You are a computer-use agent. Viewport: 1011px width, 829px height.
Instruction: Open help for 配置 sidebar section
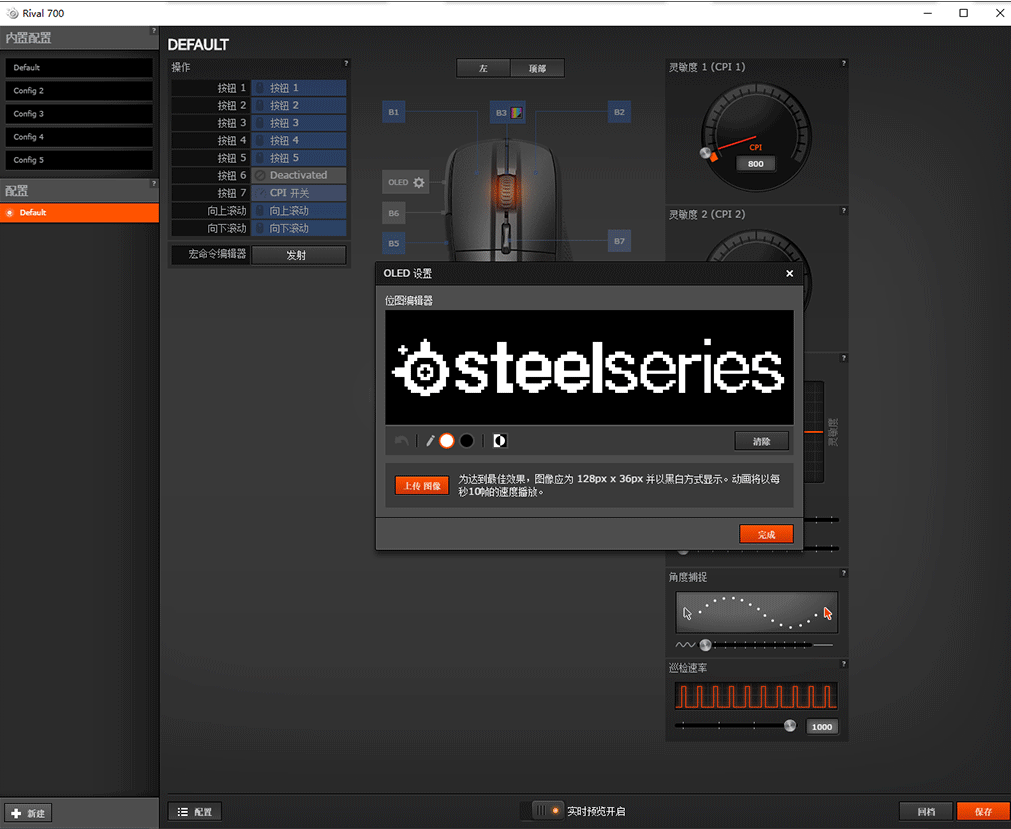point(153,183)
